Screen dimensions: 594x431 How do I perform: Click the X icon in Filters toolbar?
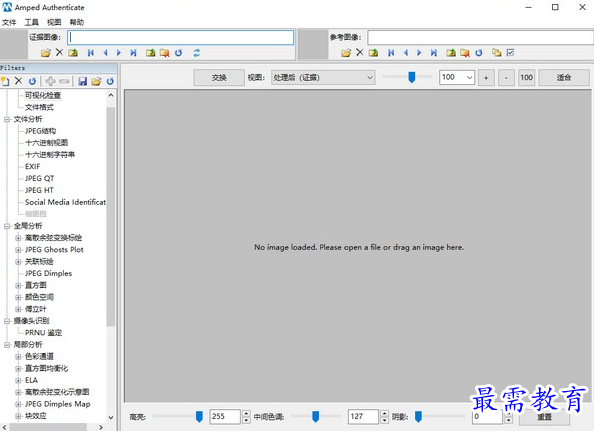click(x=19, y=81)
